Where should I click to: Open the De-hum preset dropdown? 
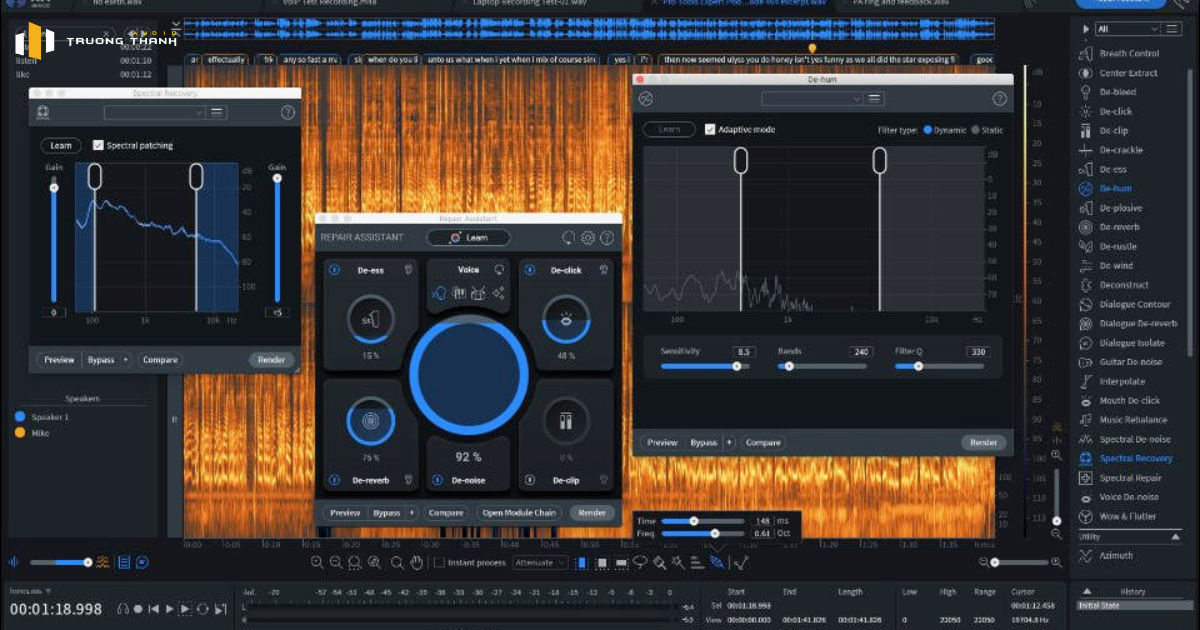pyautogui.click(x=812, y=98)
